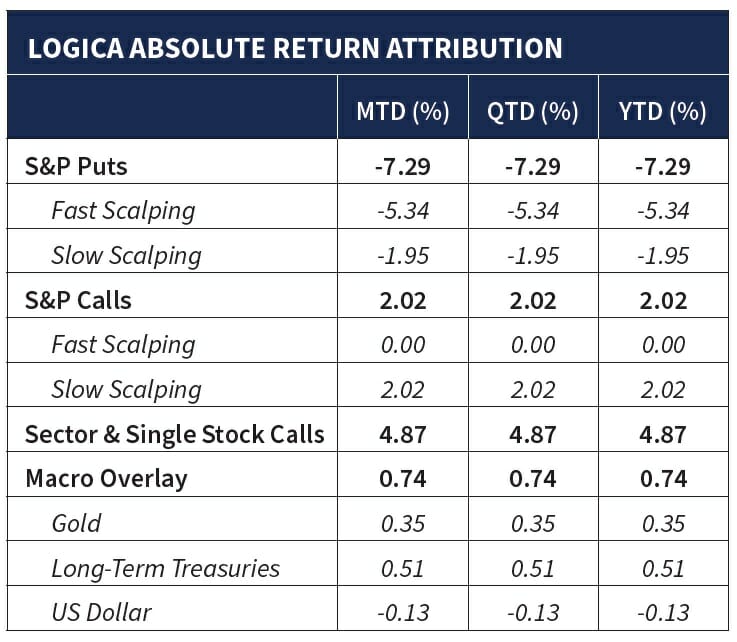Click Slow Scalping under S&P Puts
The height and width of the screenshot is (642, 737).
126,256
